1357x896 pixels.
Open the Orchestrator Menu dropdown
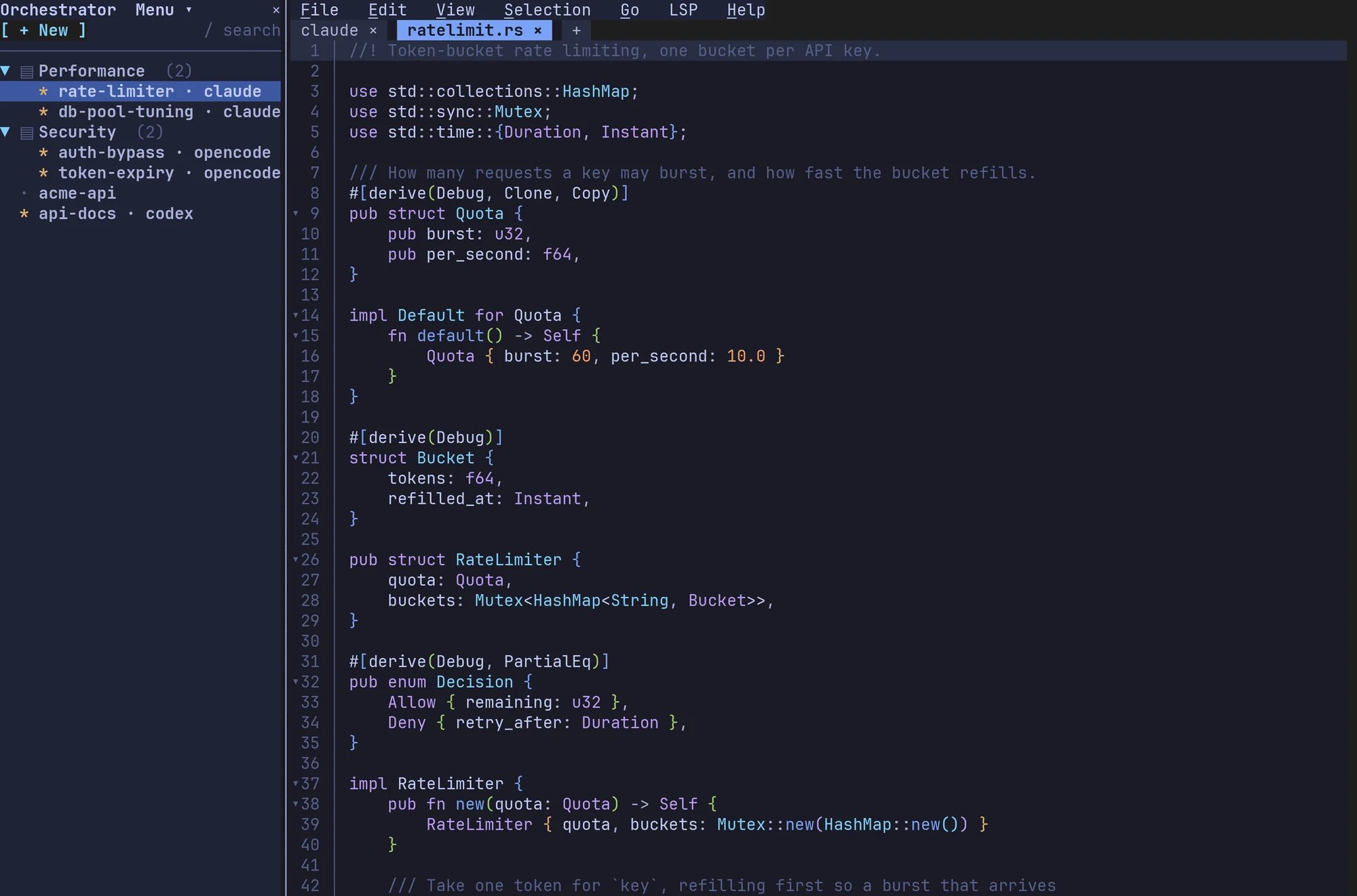(164, 10)
